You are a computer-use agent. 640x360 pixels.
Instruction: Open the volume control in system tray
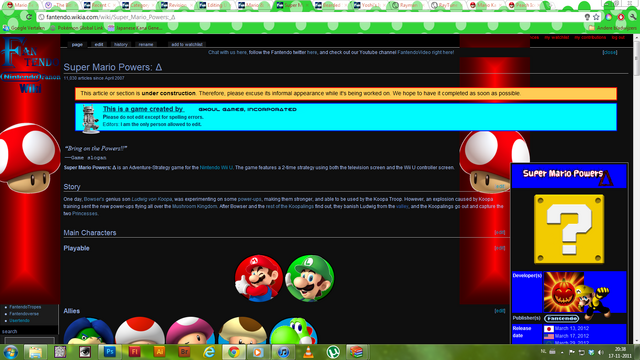tap(600, 352)
